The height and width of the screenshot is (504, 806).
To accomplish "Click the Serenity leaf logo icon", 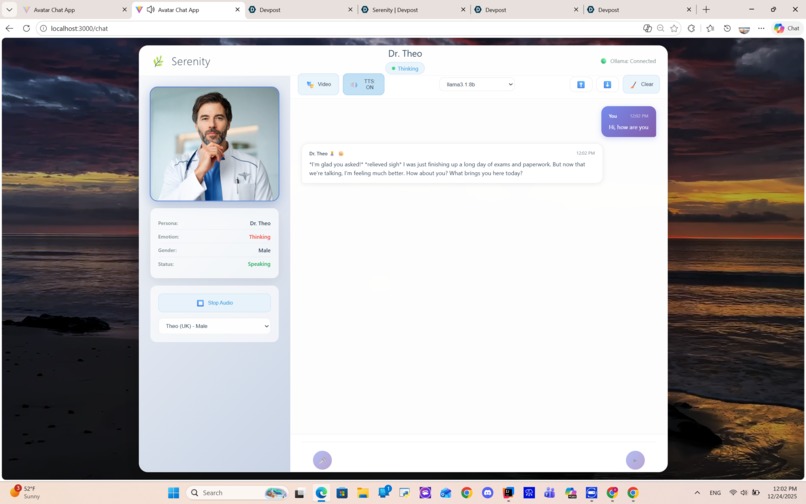I will (x=158, y=61).
